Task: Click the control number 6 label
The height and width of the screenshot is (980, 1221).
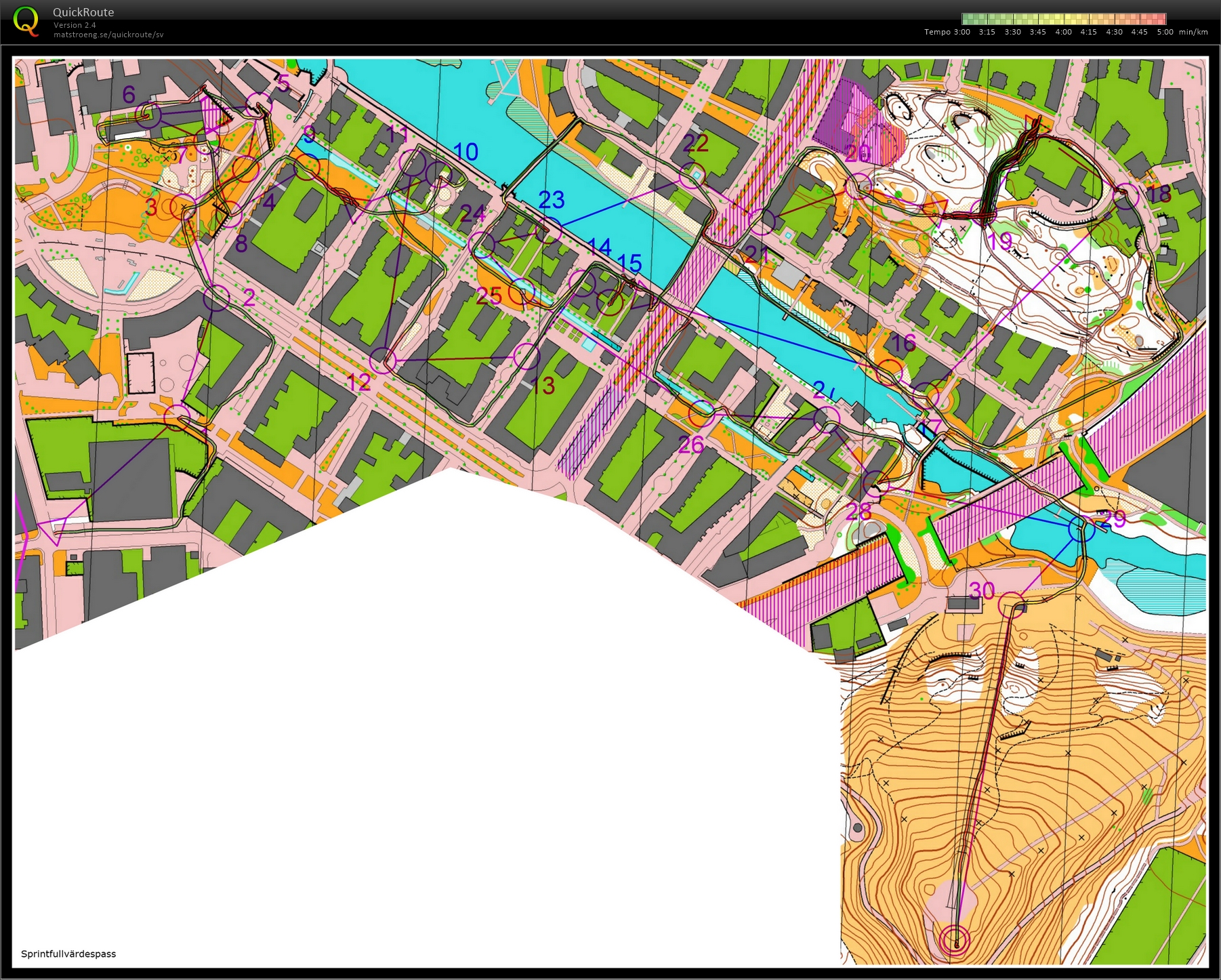Action: (129, 94)
